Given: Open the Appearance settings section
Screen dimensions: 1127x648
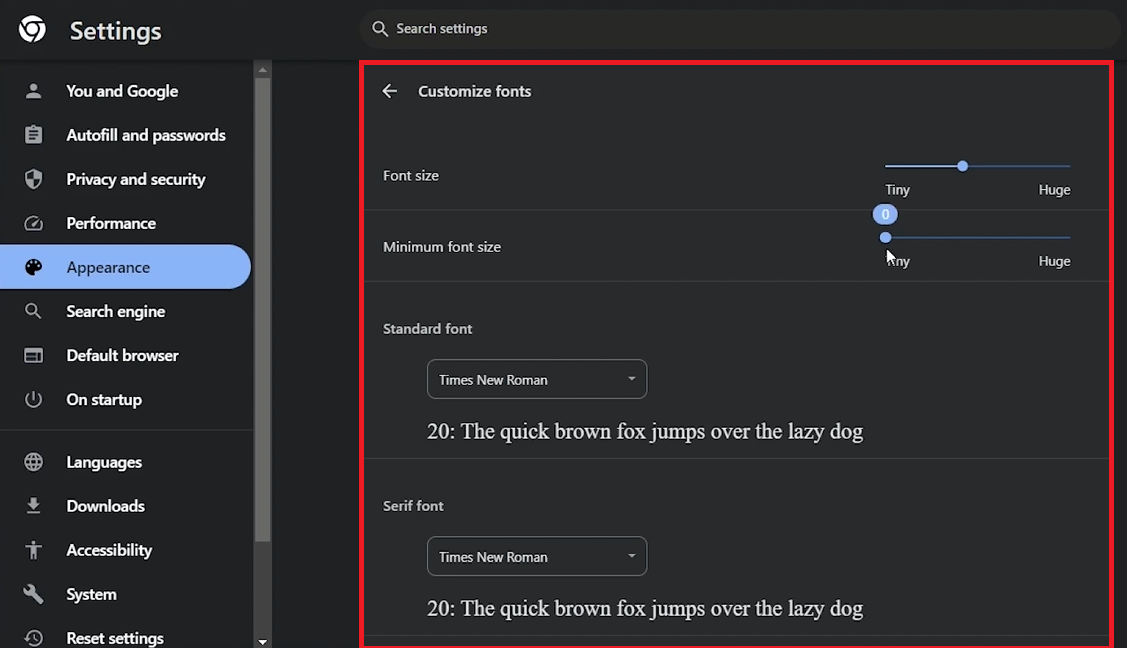Looking at the screenshot, I should click(108, 267).
